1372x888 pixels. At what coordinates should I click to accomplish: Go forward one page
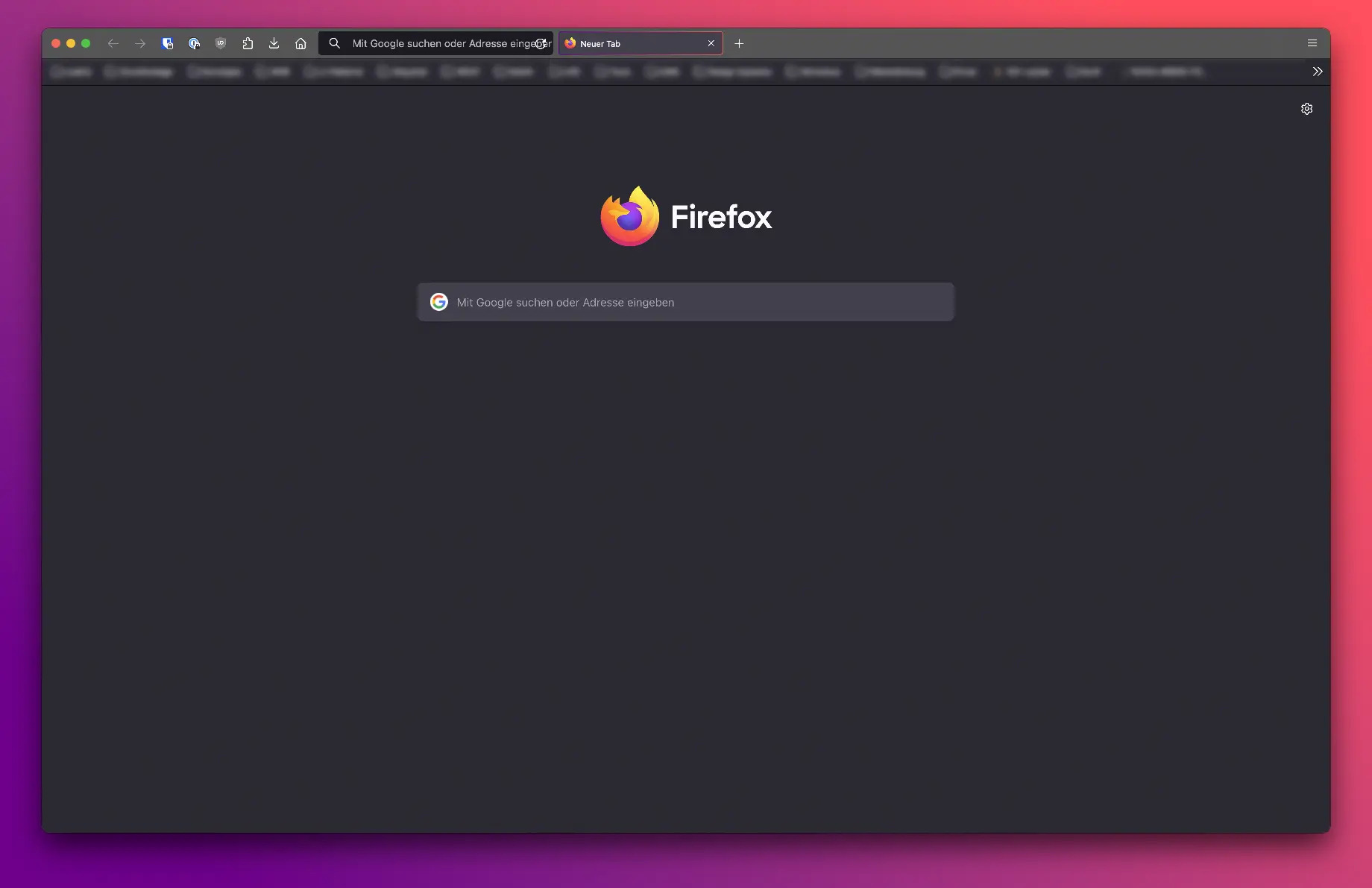pos(140,43)
